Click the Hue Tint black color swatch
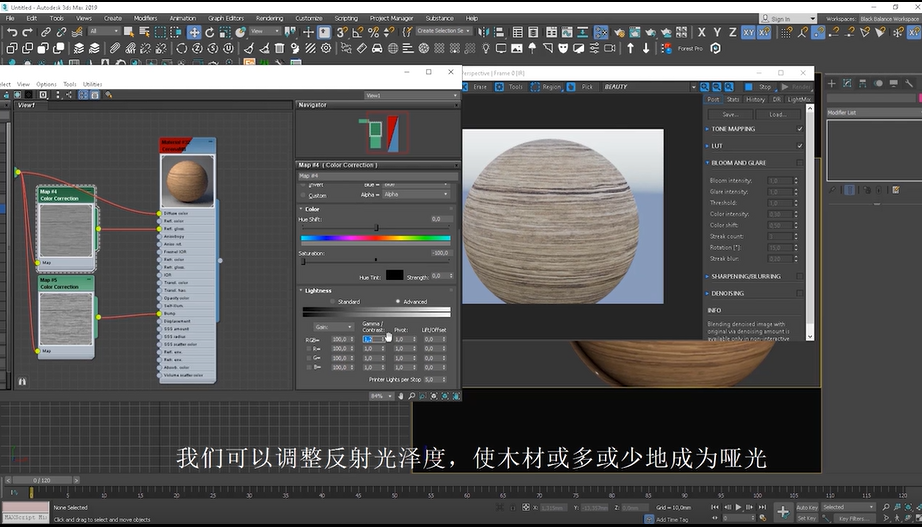 [x=394, y=275]
